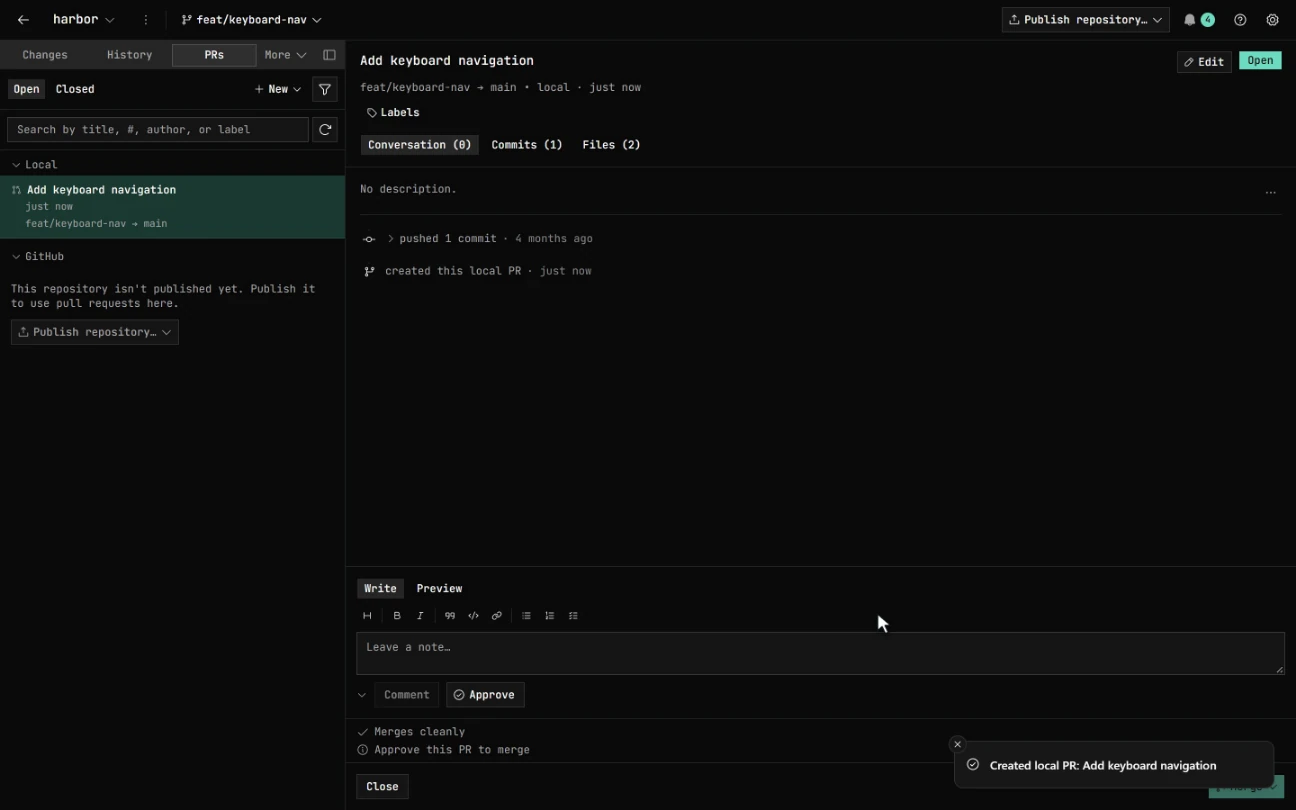Viewport: 1296px width, 810px height.
Task: Insert a bulleted list
Action: click(526, 616)
